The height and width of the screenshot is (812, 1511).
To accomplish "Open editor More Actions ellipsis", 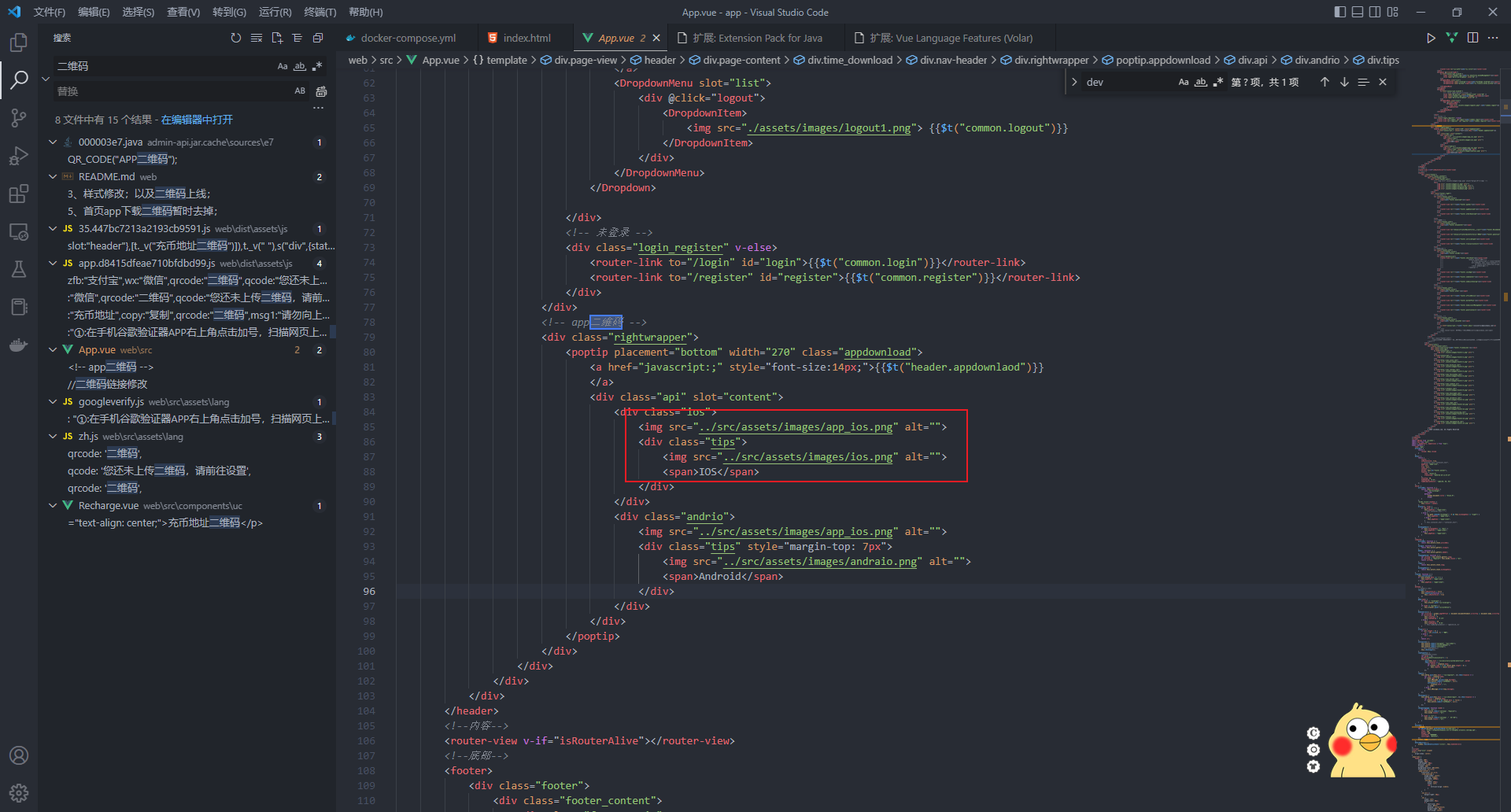I will tap(1493, 38).
